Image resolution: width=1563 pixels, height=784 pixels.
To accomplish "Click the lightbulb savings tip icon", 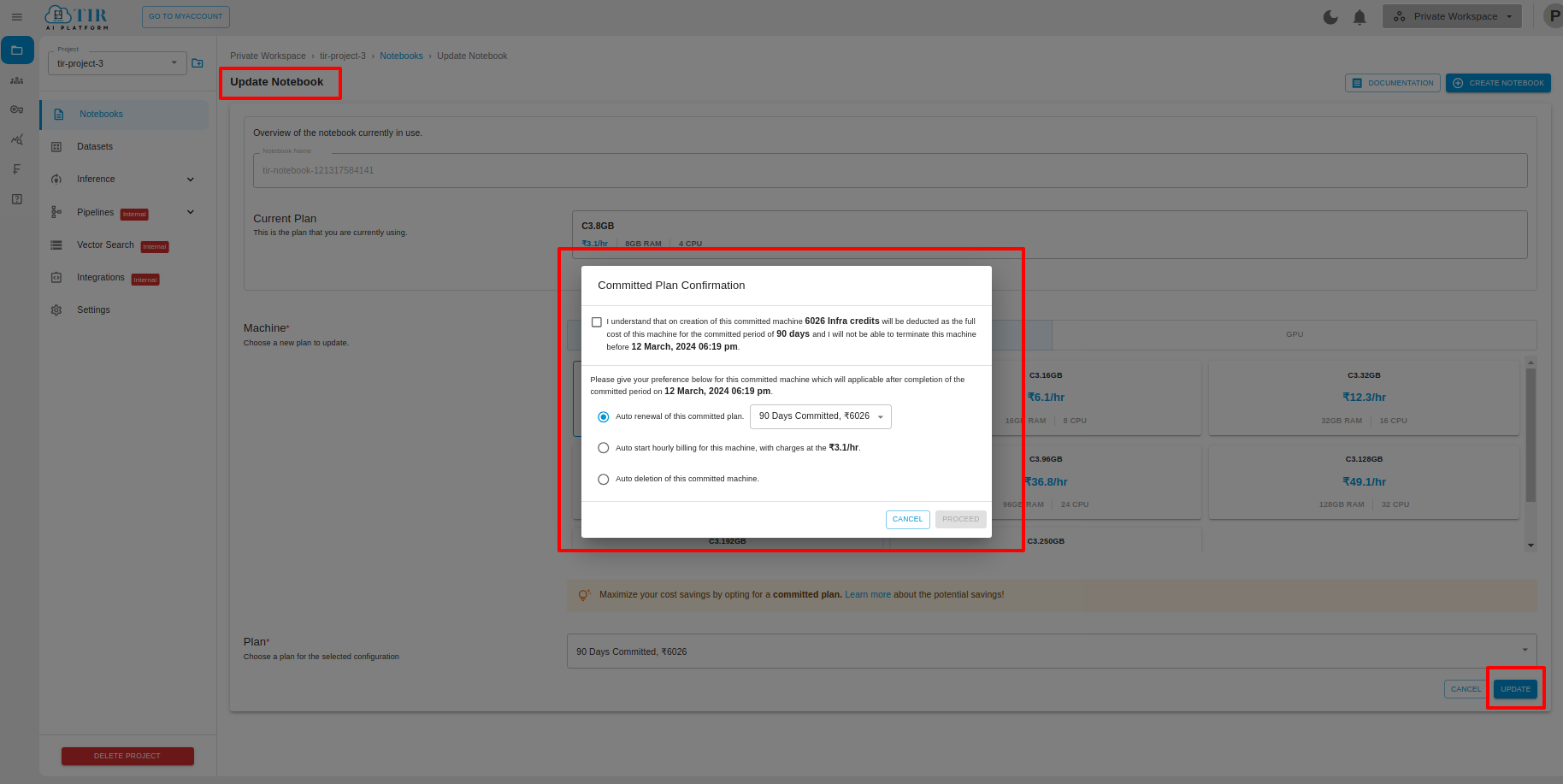I will click(x=584, y=595).
